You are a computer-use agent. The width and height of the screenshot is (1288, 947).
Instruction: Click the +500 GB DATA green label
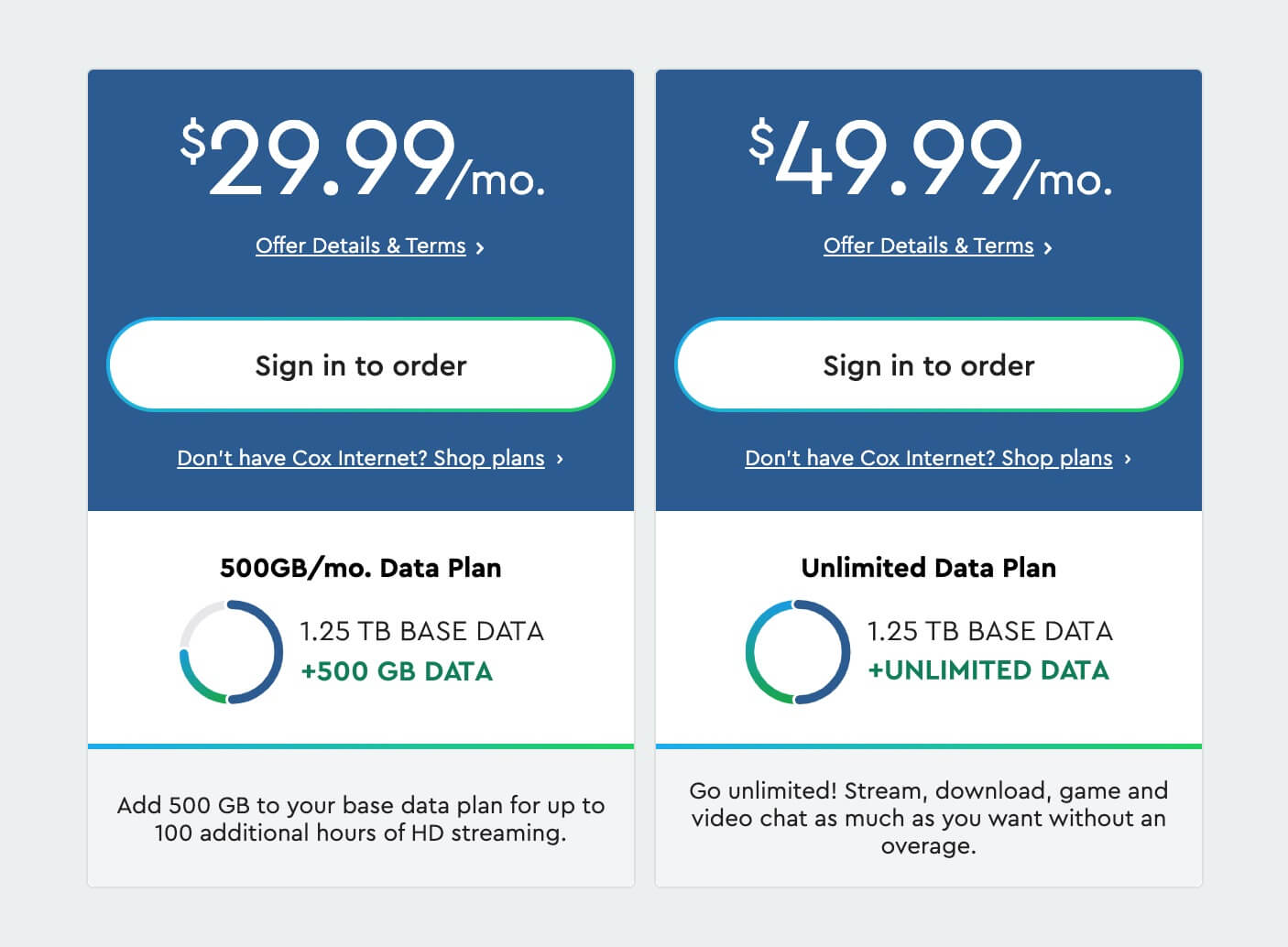pyautogui.click(x=397, y=671)
